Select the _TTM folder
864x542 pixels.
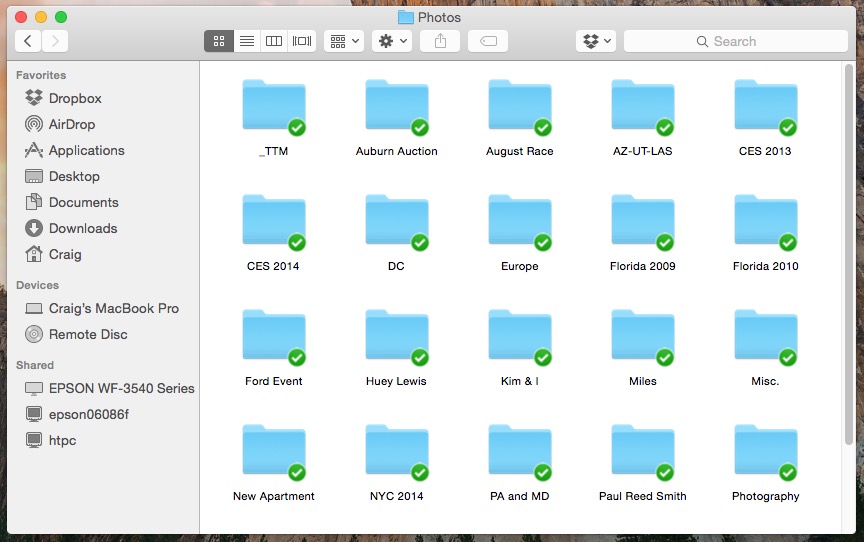pyautogui.click(x=274, y=107)
